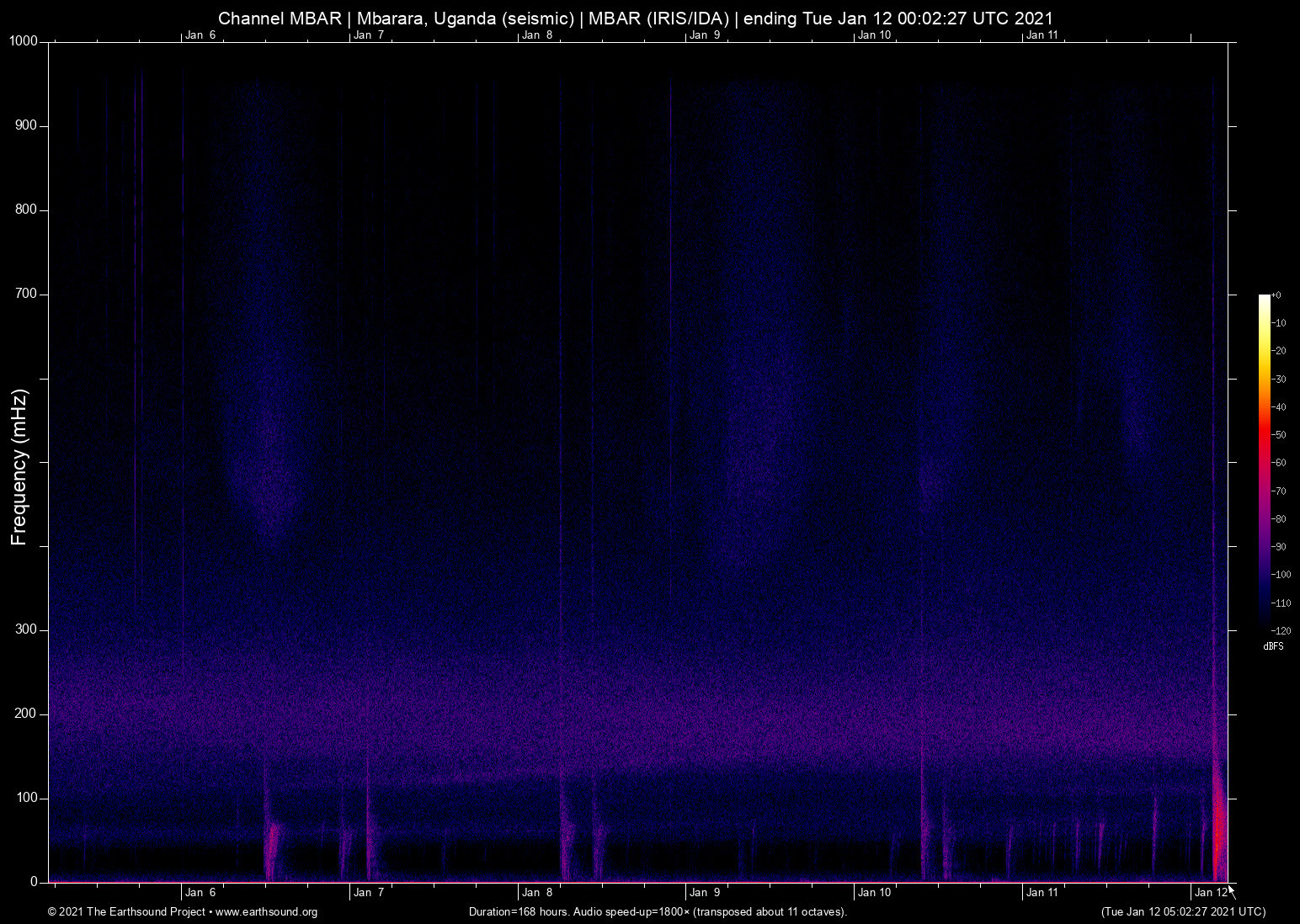
Task: Click the 900 frequency tick label
Action: [28, 125]
